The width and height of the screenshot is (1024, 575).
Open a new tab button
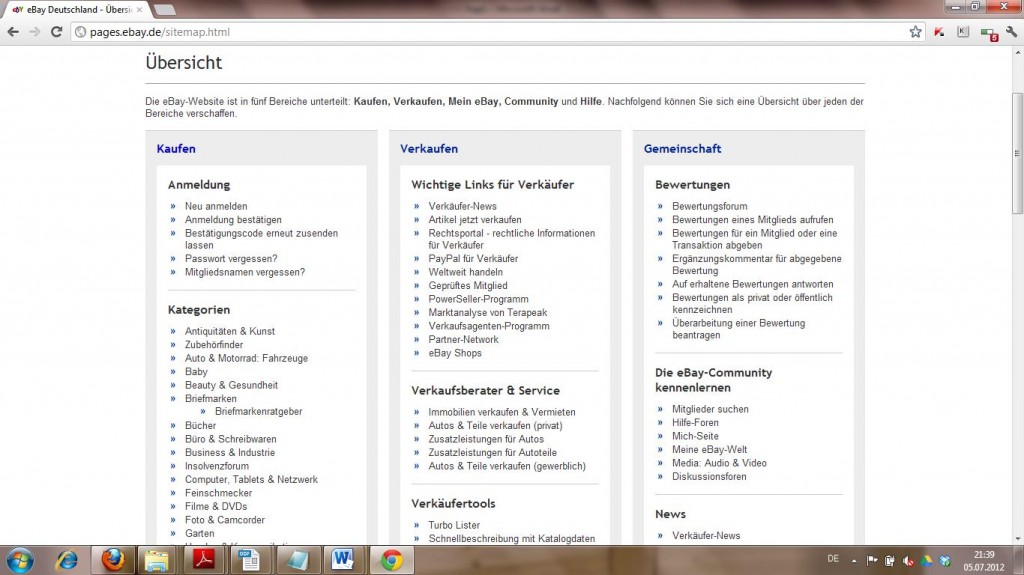pyautogui.click(x=164, y=10)
